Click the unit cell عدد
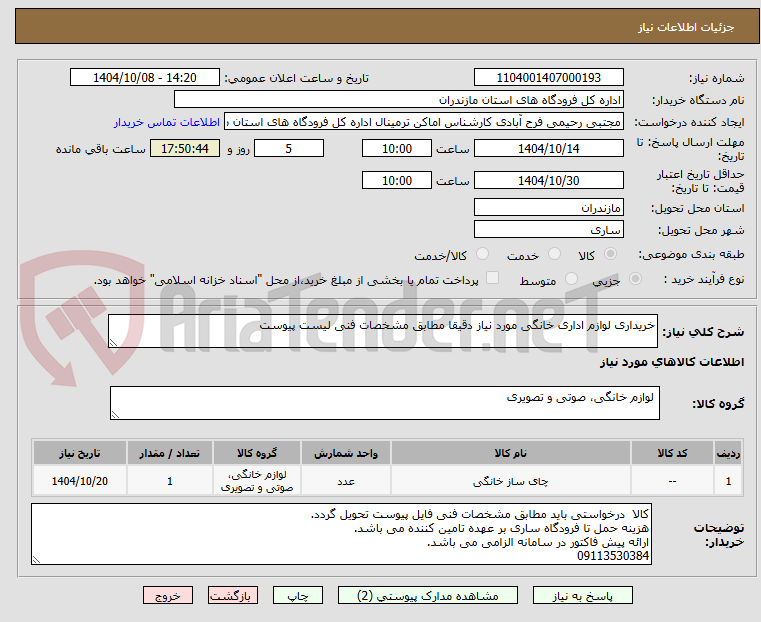 click(346, 481)
